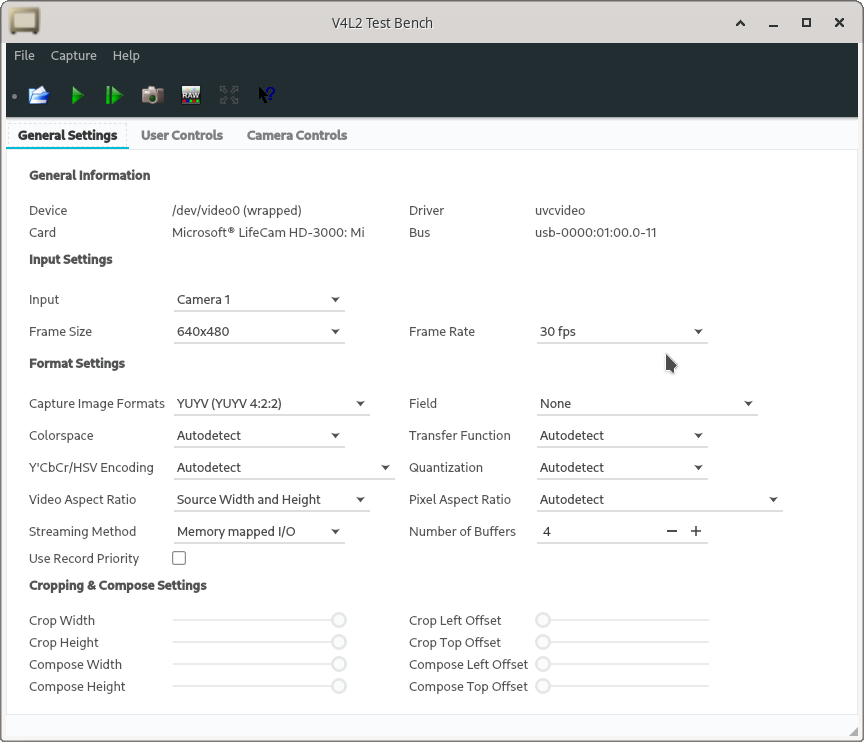864x742 pixels.
Task: Click the RAW device toolbar icon
Action: 190,95
